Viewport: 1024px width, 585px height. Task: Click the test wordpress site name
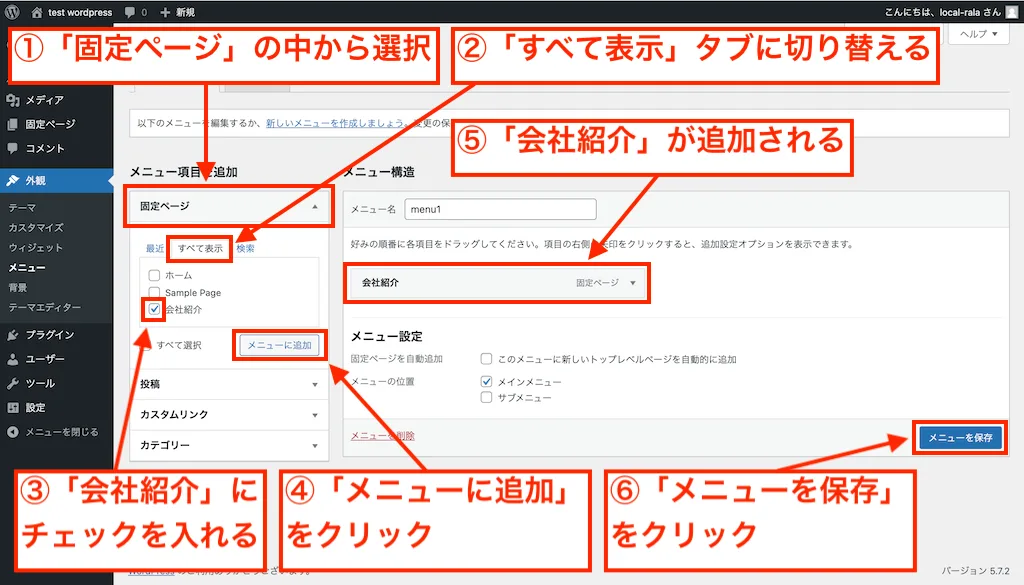tap(80, 12)
